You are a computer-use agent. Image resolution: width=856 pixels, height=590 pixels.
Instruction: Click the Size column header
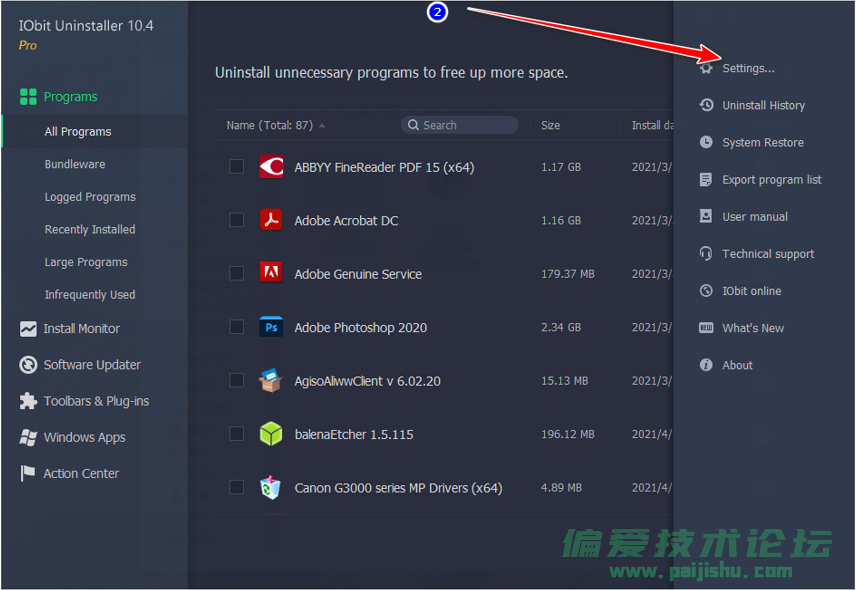(550, 126)
